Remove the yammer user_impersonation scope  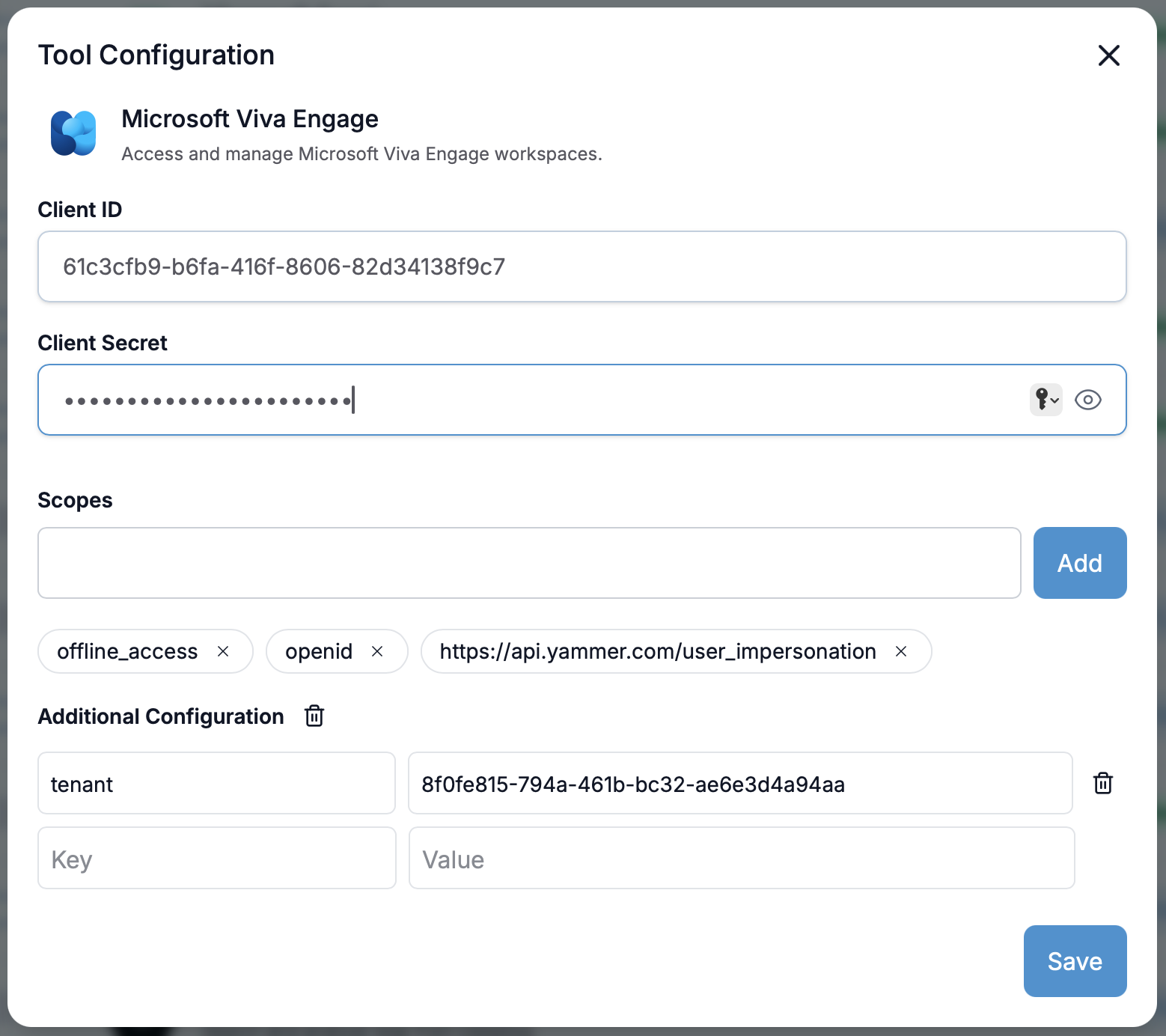coord(901,651)
